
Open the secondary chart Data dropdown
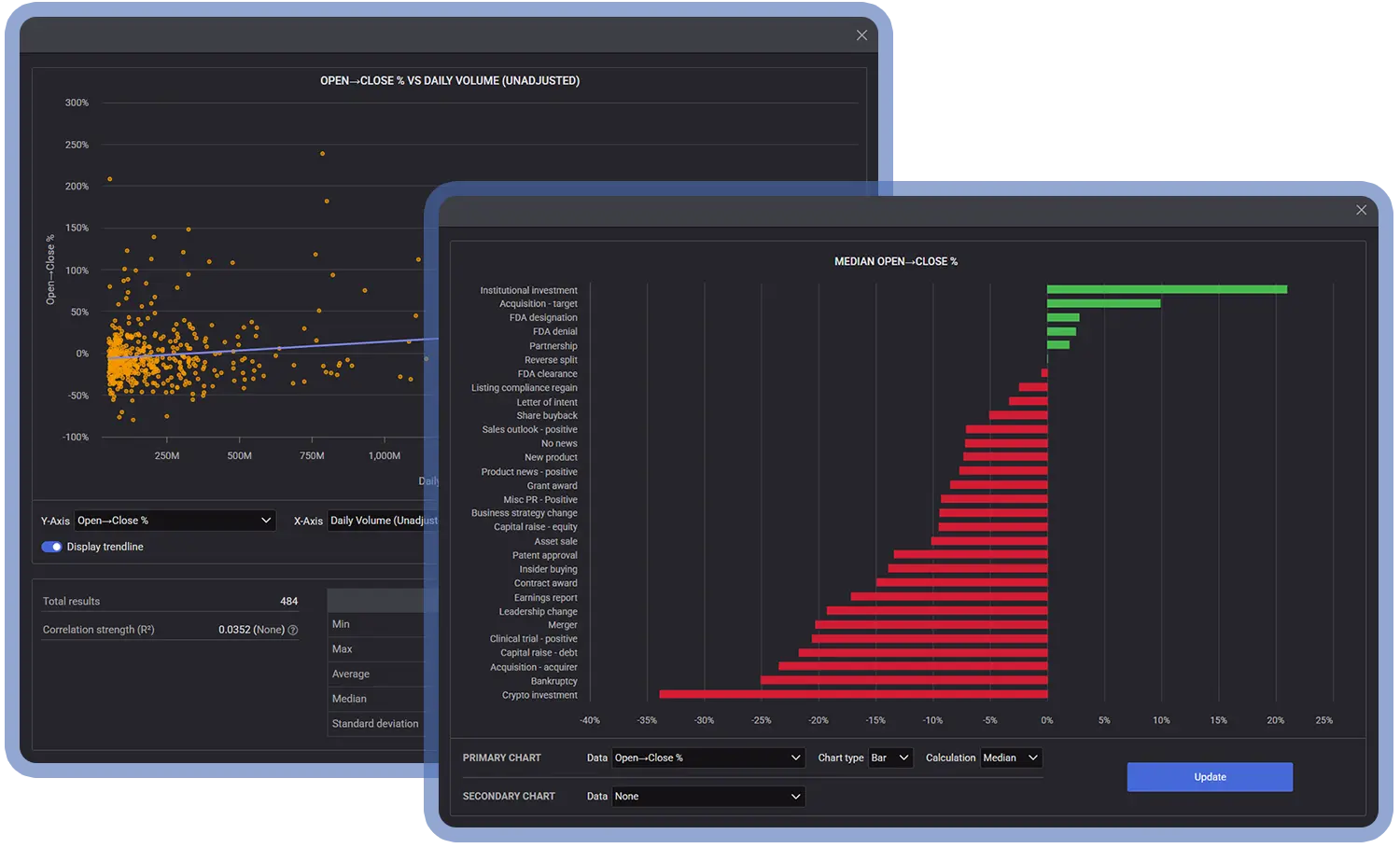tap(707, 797)
